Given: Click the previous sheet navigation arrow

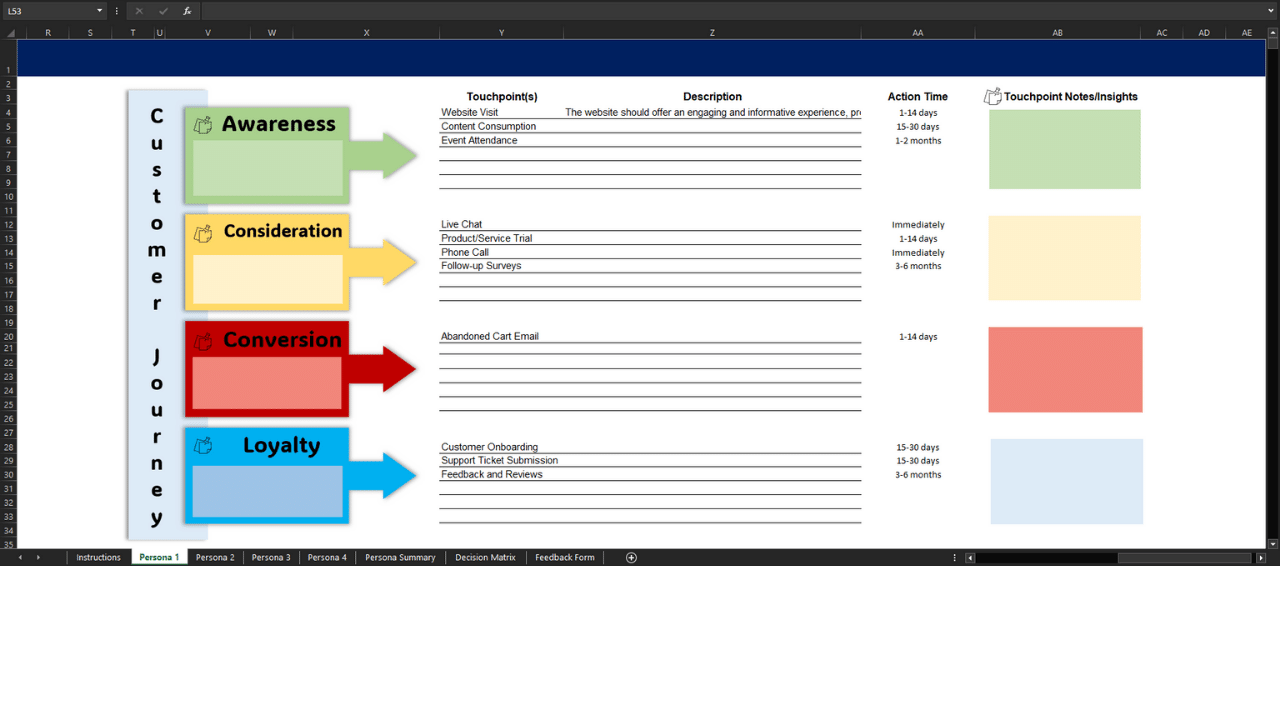Looking at the screenshot, I should 20,558.
